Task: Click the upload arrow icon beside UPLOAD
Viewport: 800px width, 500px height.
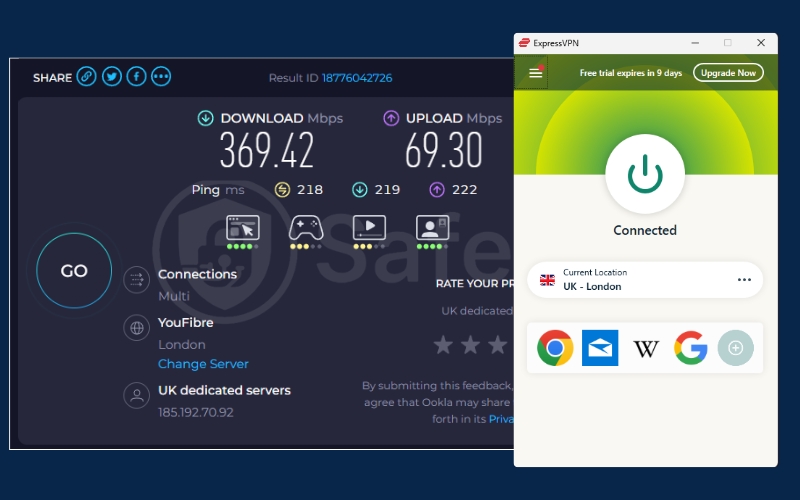Action: [391, 118]
